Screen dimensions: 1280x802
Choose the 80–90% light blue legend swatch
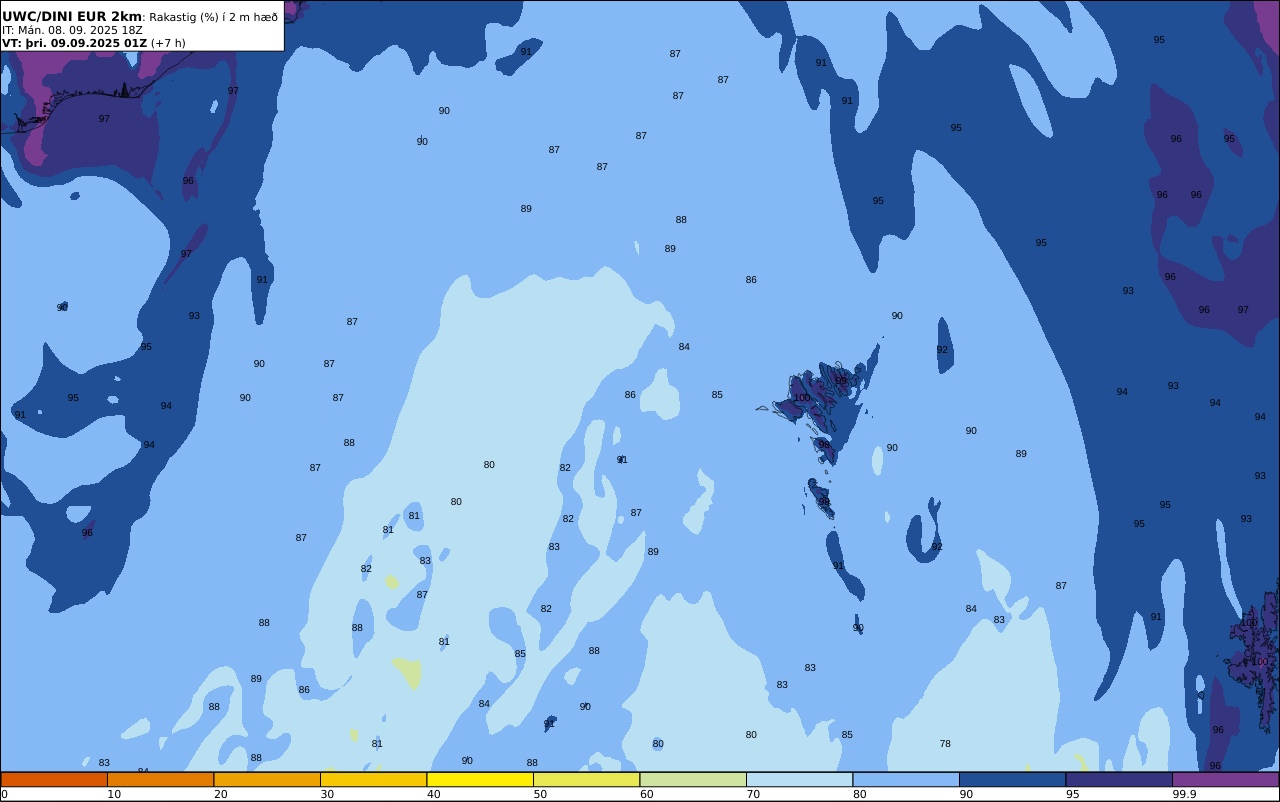906,779
